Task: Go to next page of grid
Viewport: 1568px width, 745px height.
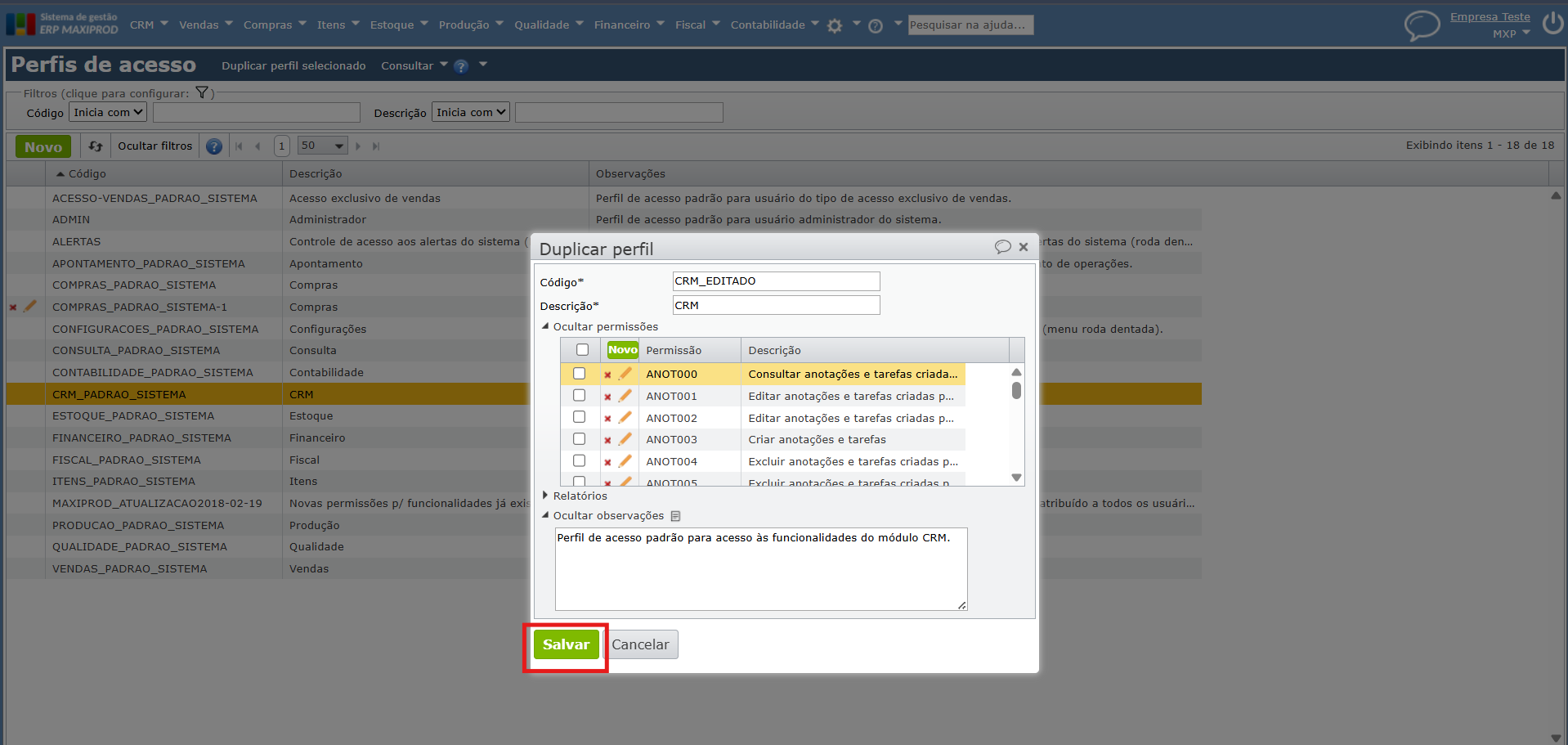Action: tap(358, 146)
